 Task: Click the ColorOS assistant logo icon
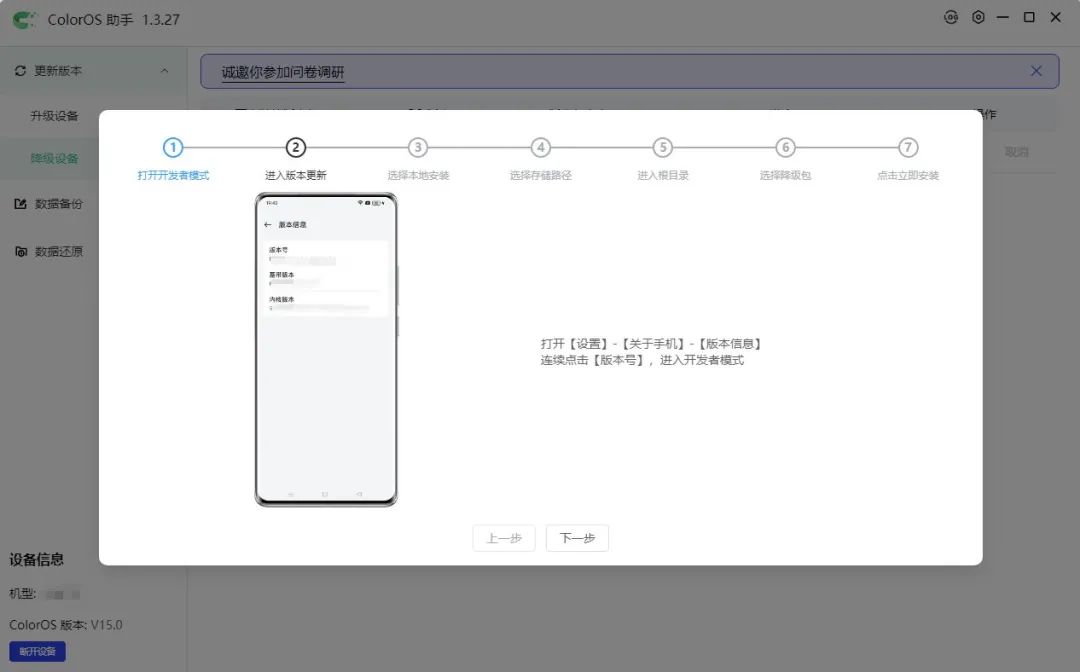click(x=23, y=19)
